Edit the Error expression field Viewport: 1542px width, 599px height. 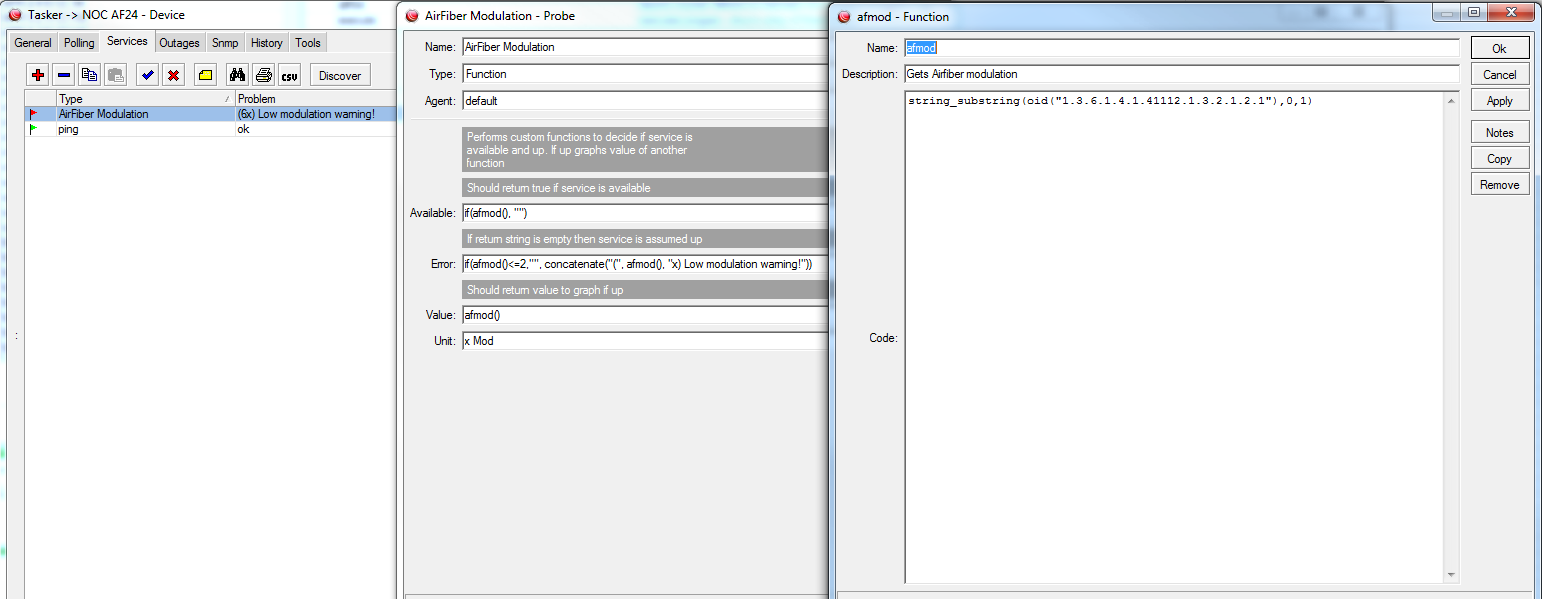pos(645,264)
